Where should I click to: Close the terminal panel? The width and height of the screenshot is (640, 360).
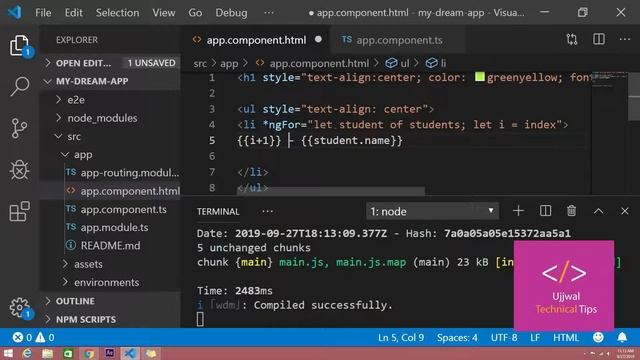(625, 211)
